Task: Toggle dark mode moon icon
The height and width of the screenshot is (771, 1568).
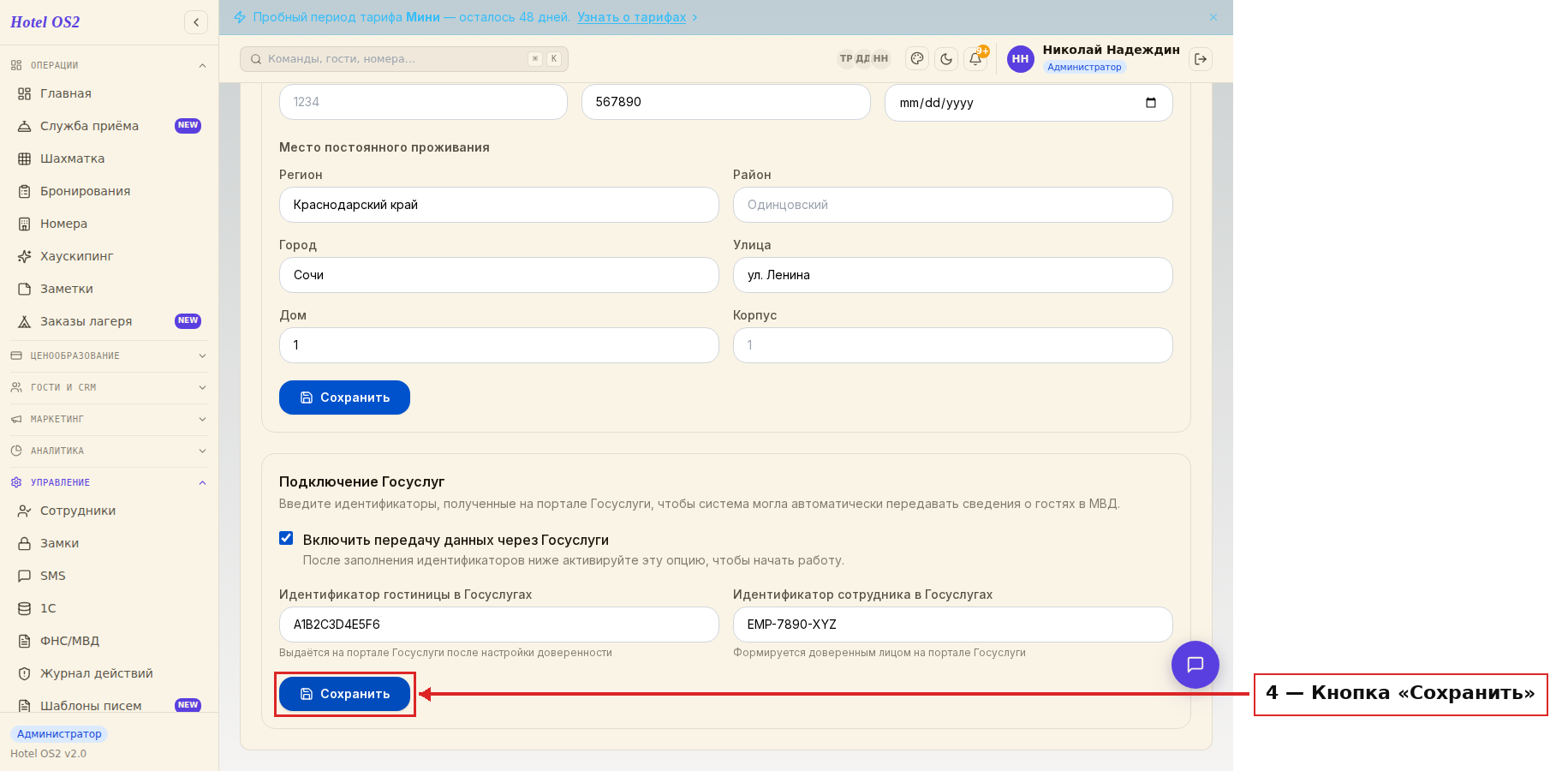Action: (946, 59)
